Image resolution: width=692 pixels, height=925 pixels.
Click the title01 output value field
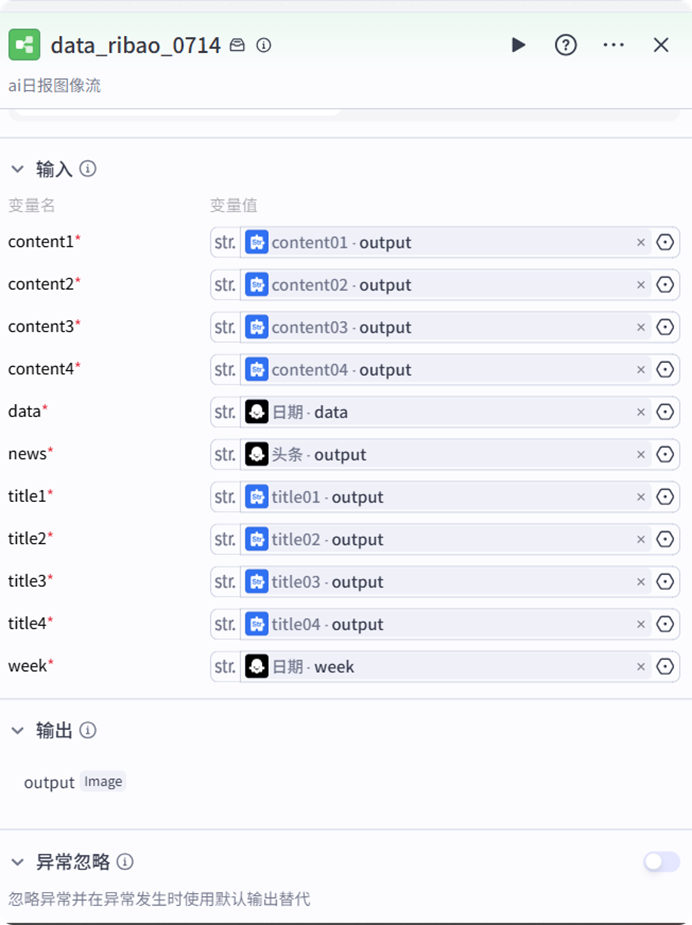(440, 497)
